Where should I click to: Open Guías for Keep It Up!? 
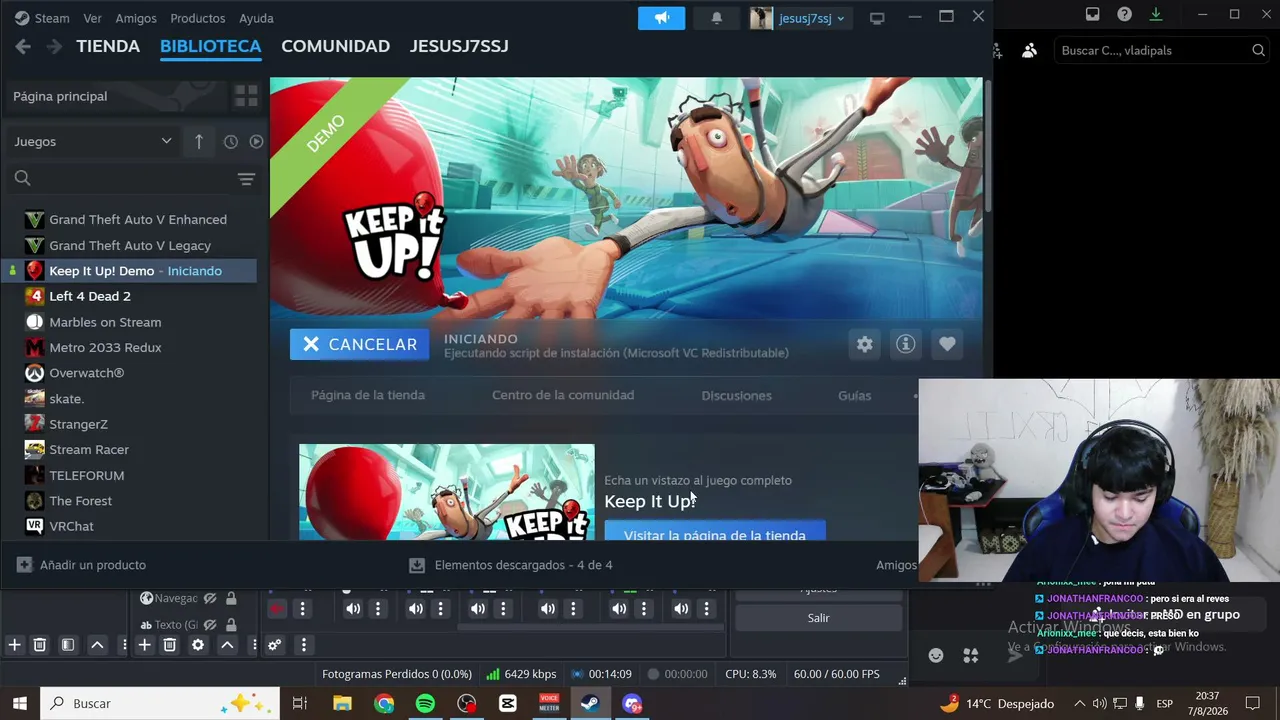854,395
